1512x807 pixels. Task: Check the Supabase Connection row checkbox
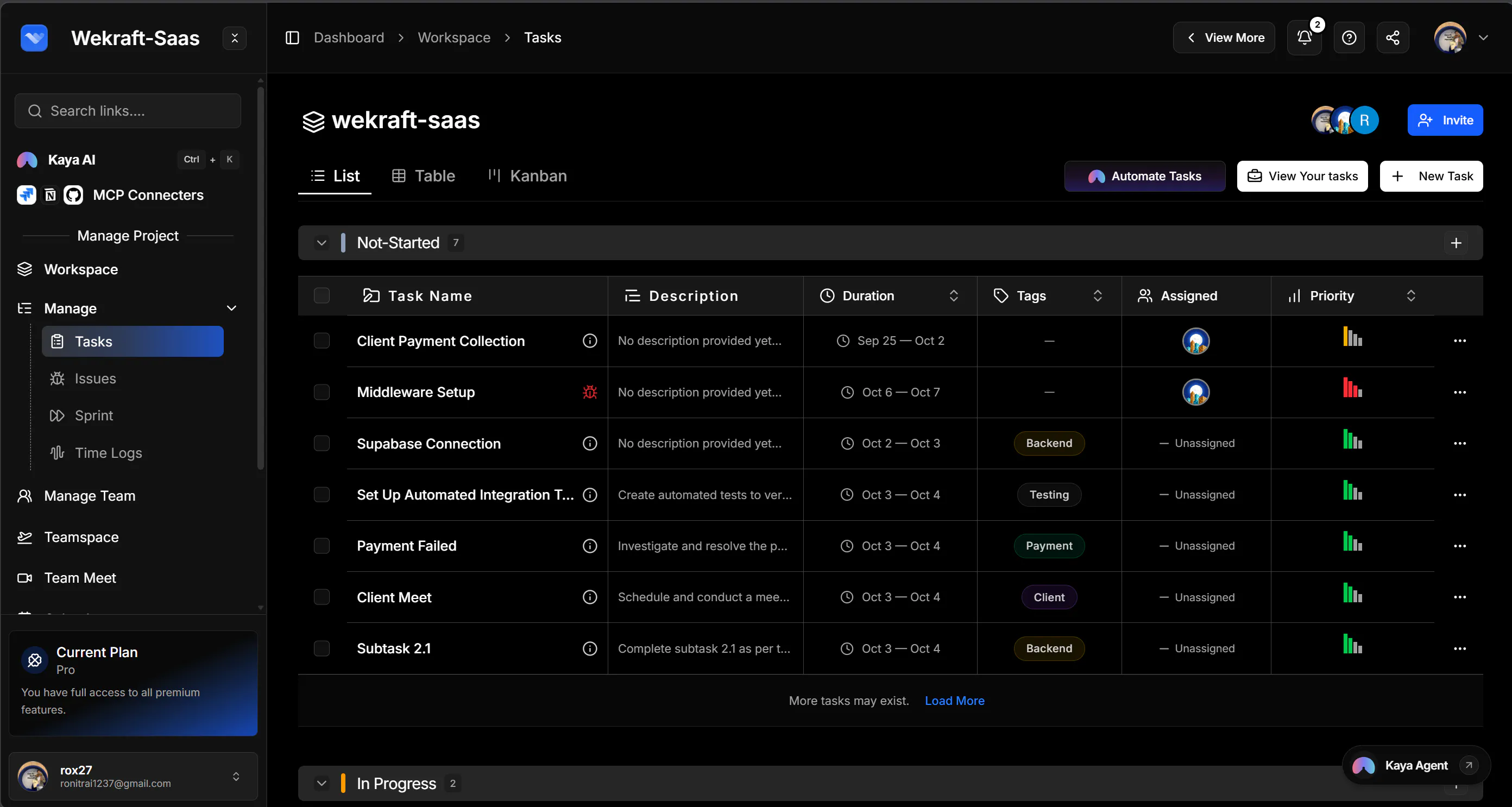click(x=321, y=444)
